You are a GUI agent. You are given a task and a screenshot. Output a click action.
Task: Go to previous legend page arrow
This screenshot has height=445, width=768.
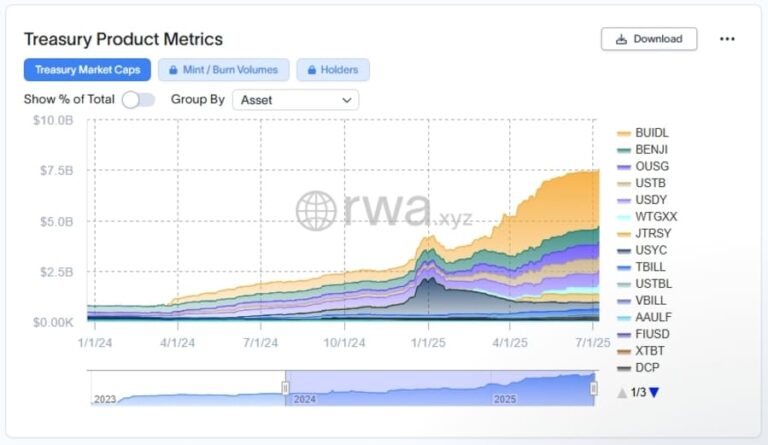(622, 393)
